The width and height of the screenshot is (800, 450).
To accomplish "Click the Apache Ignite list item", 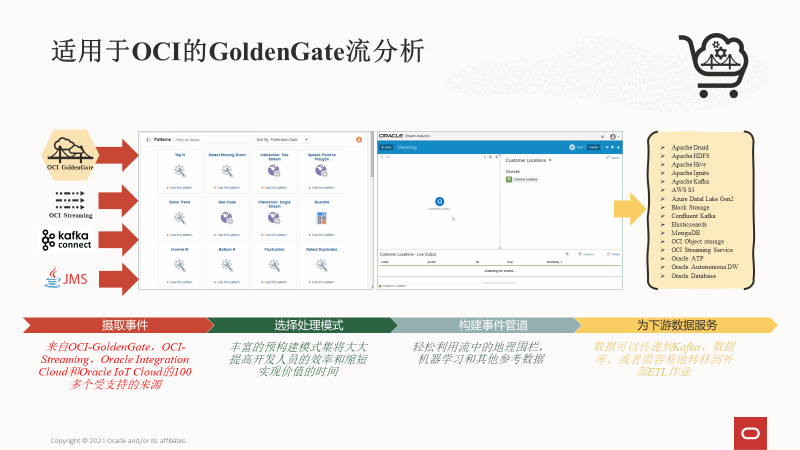I will pyautogui.click(x=690, y=173).
